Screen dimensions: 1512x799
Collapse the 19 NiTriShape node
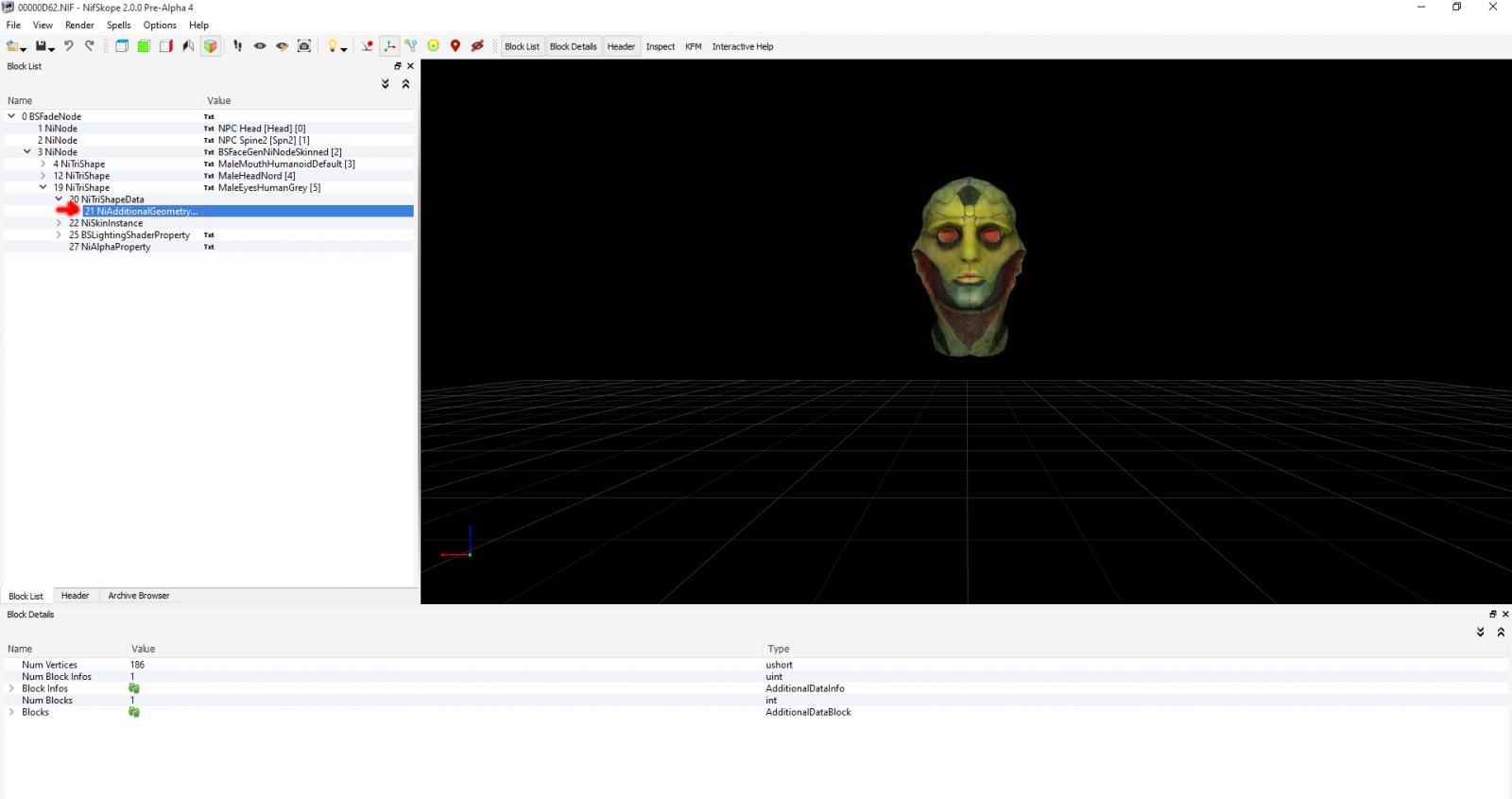pyautogui.click(x=43, y=187)
